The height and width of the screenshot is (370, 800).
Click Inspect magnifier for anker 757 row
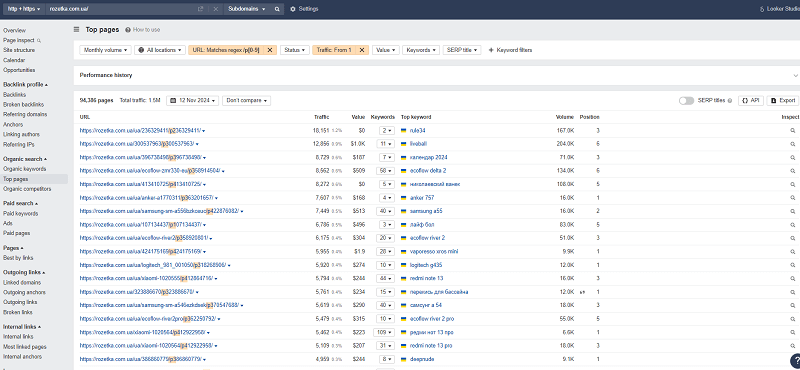point(793,198)
